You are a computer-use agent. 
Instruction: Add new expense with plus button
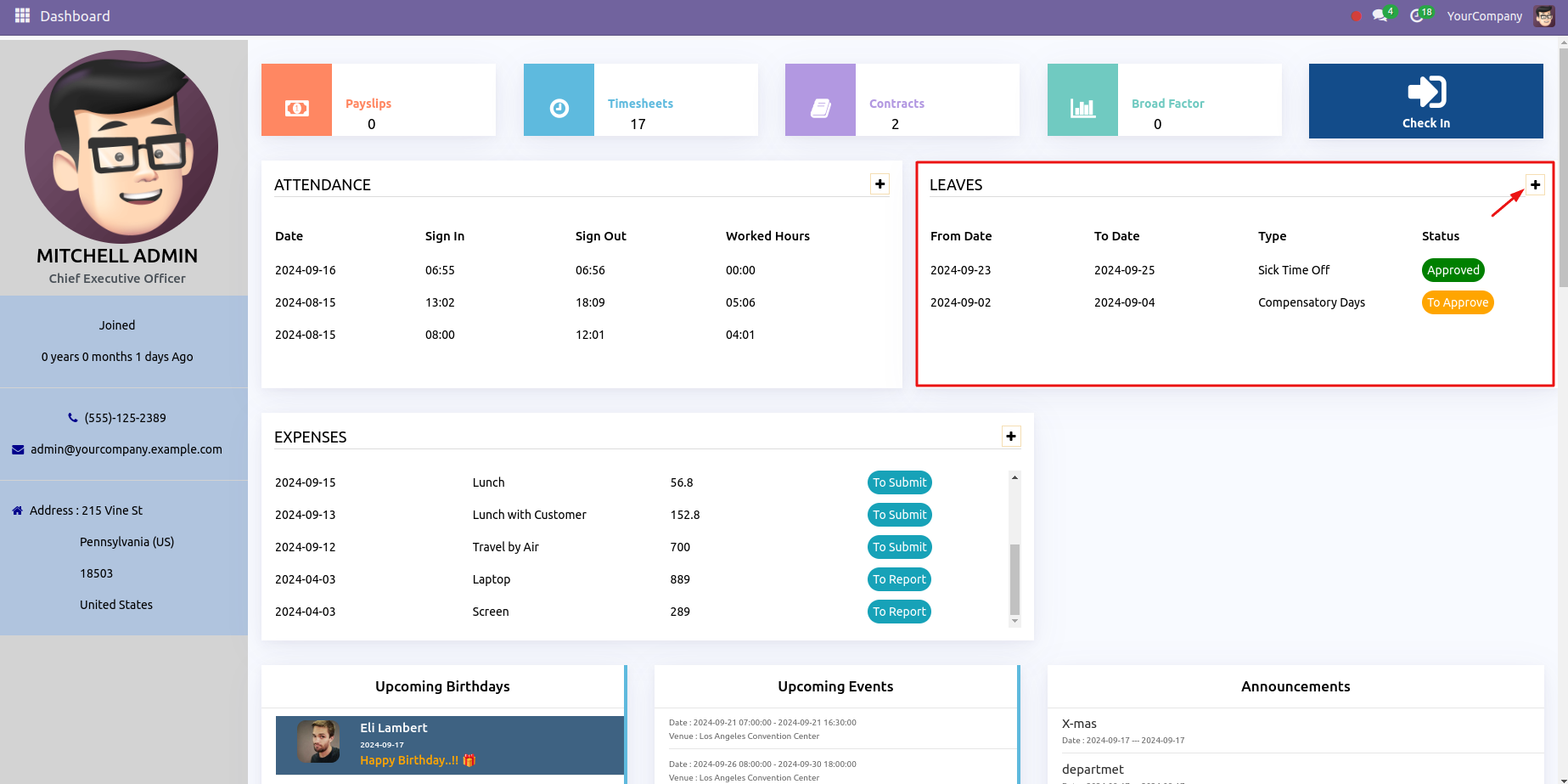click(x=1011, y=437)
